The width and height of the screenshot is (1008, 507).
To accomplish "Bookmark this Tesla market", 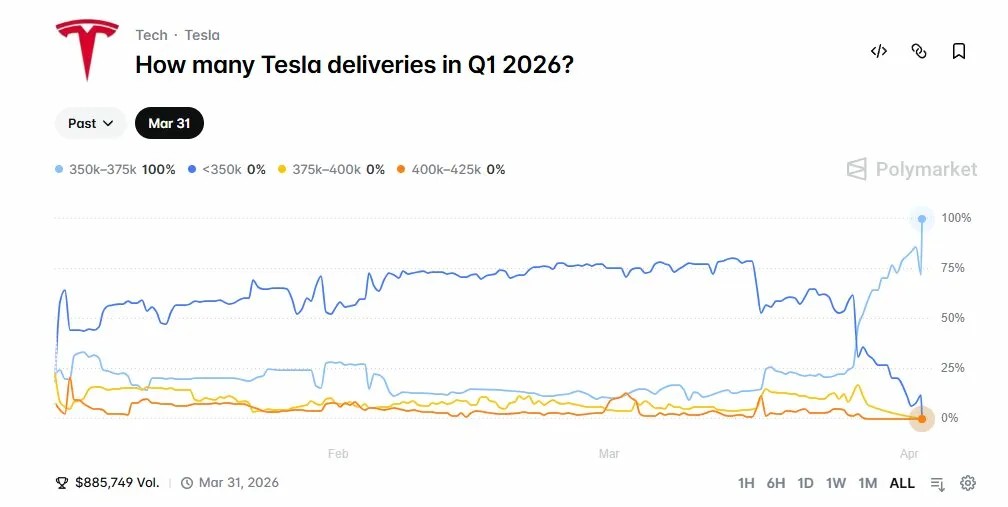I will tap(959, 51).
